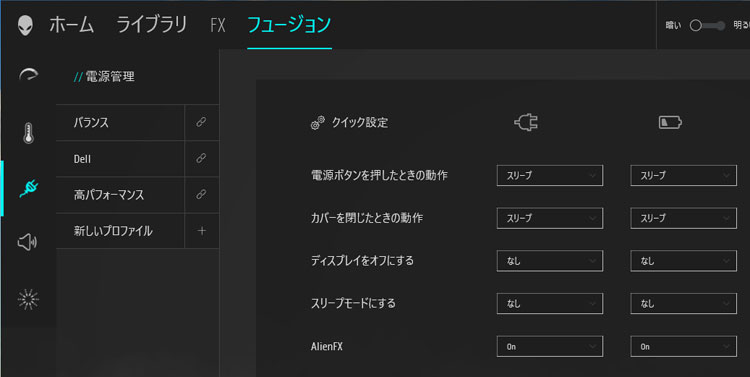Click 電源ボタンを押したときの動作 label
Screen dimensions: 750x377
click(x=379, y=176)
